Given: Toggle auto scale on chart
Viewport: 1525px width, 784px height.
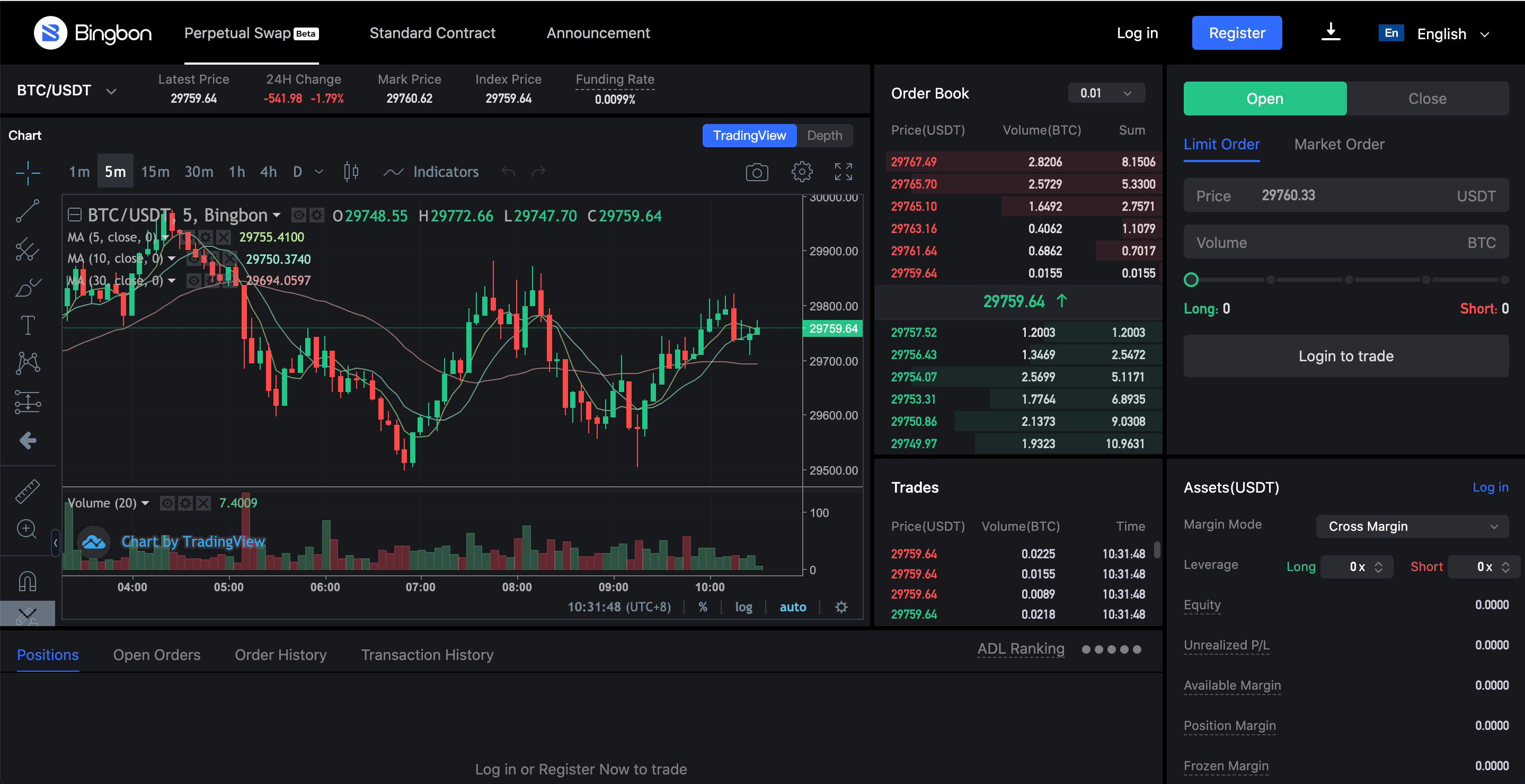Looking at the screenshot, I should 792,607.
